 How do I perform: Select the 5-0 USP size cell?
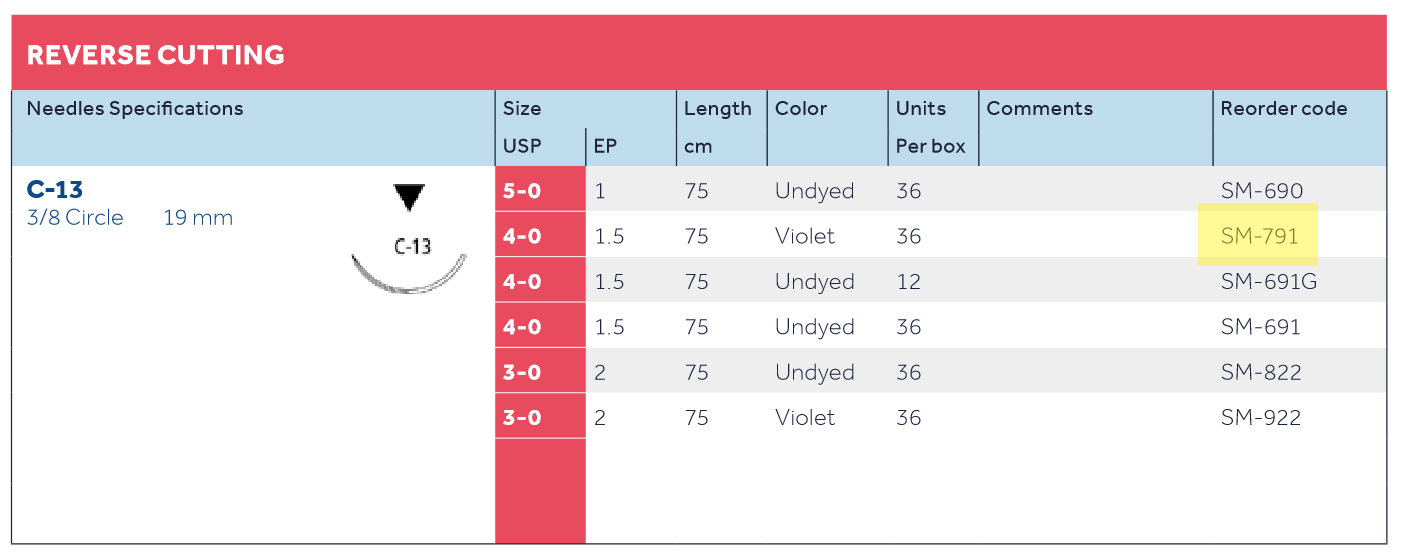tap(522, 190)
